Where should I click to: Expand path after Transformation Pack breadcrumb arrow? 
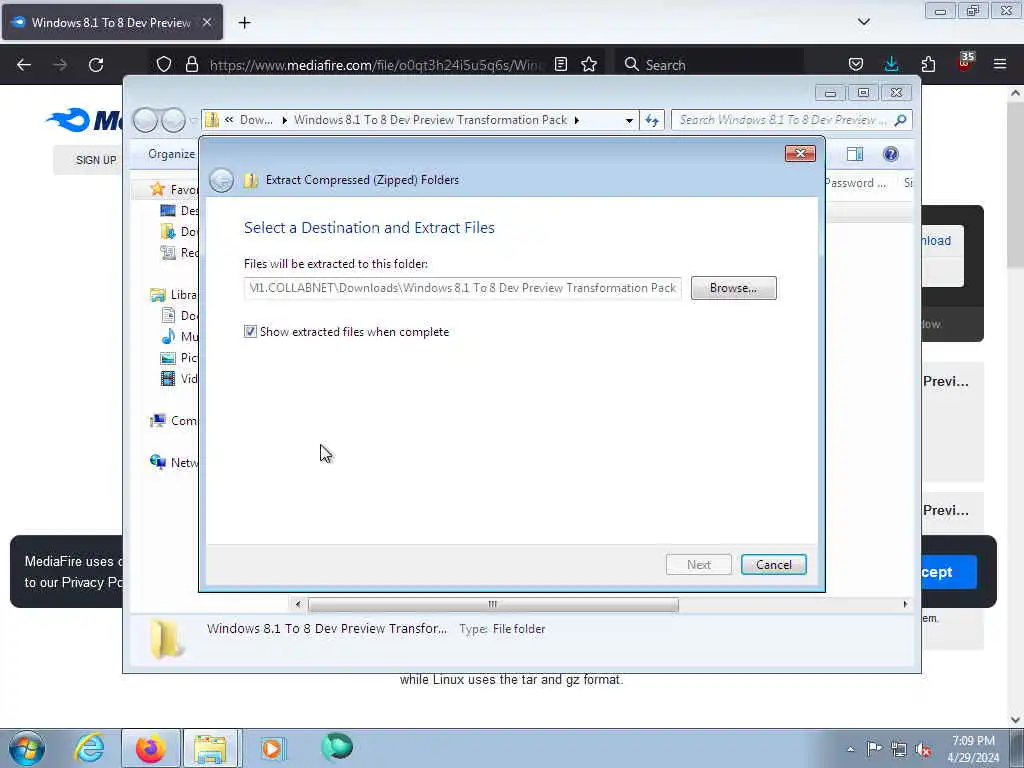(x=577, y=120)
